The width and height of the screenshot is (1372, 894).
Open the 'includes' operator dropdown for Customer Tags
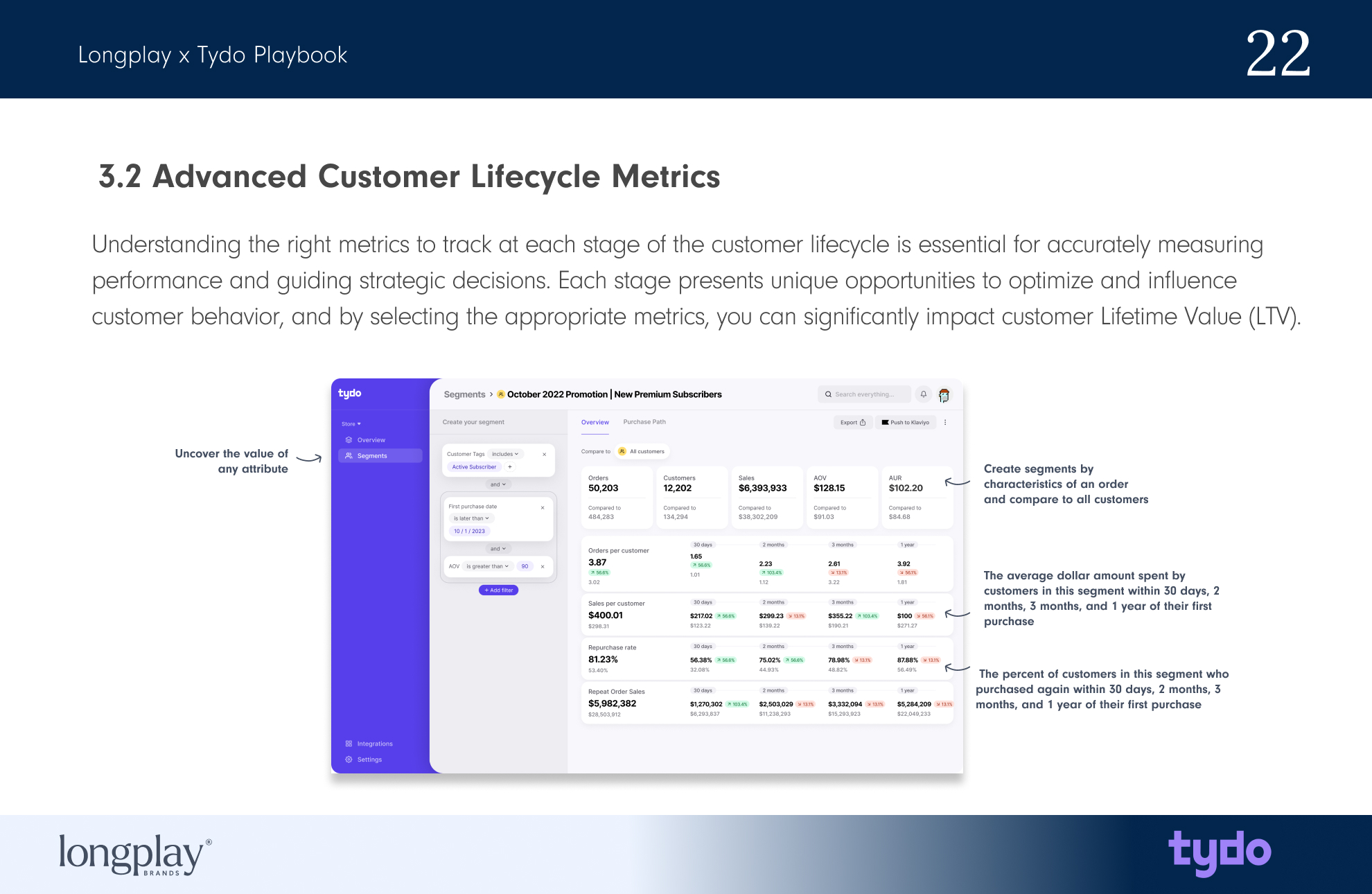coord(505,455)
